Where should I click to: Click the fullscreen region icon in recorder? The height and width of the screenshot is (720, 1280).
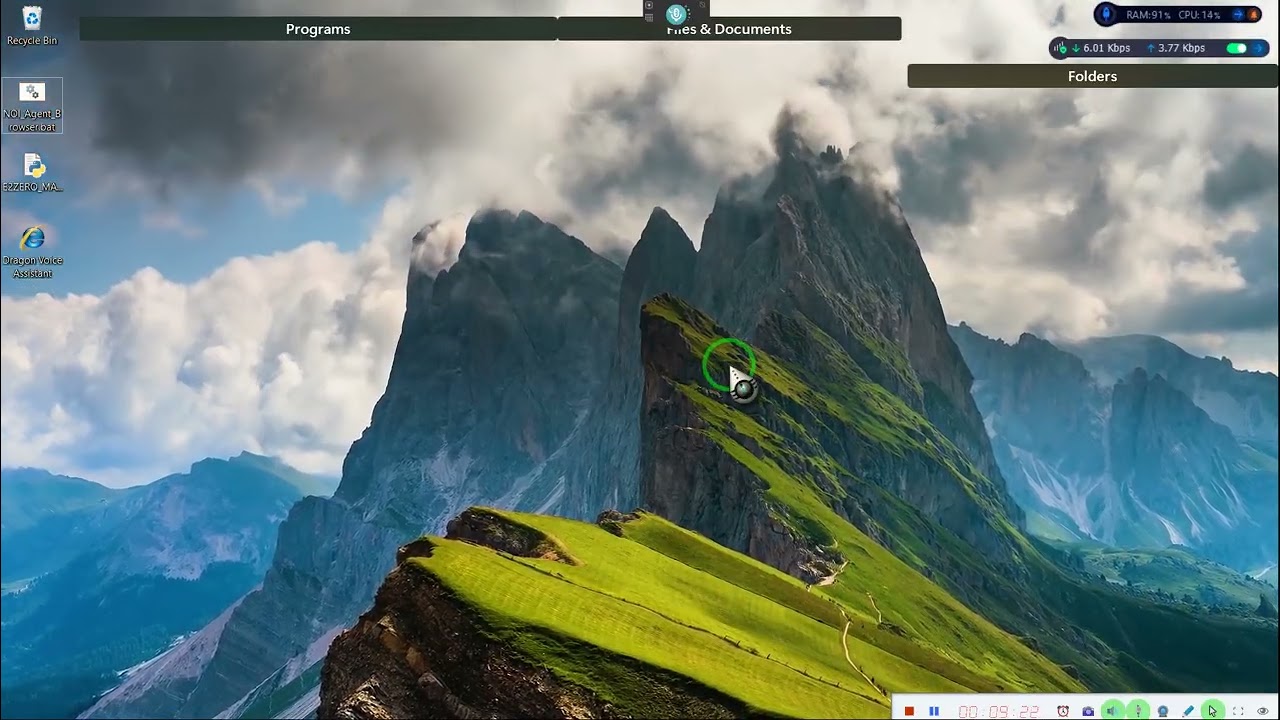point(1238,711)
